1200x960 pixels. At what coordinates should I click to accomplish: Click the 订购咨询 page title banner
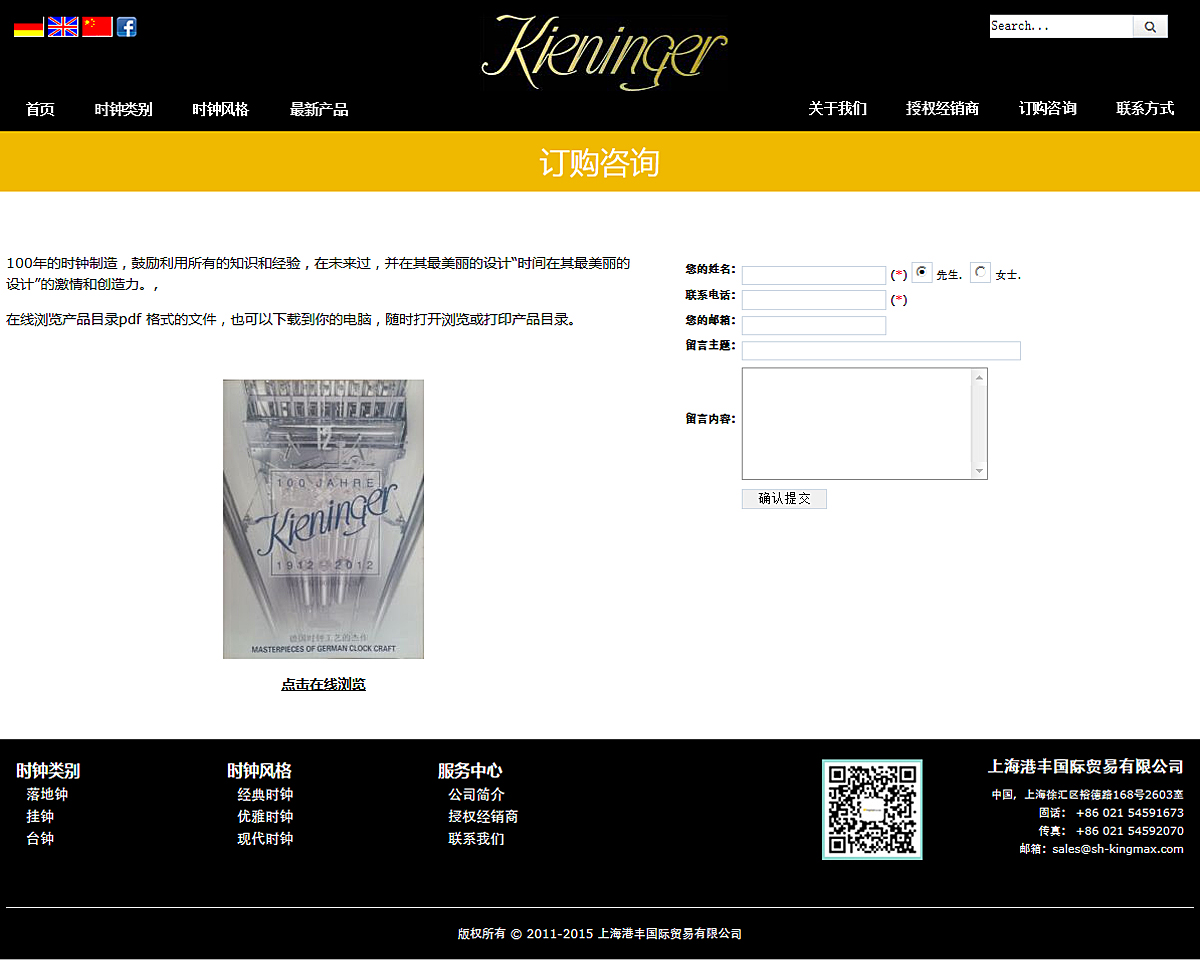click(600, 162)
